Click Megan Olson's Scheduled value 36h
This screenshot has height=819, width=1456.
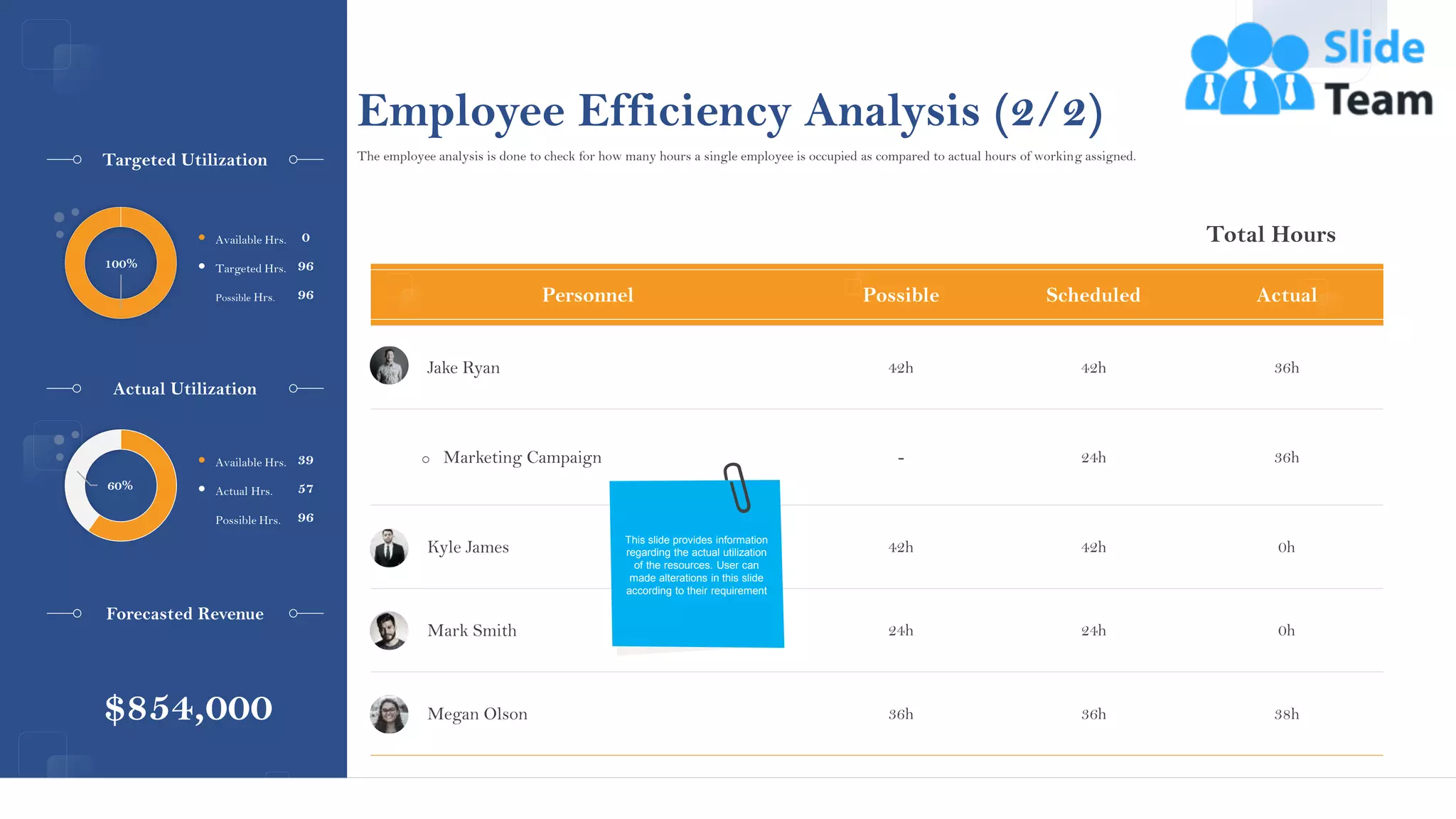click(x=1093, y=714)
